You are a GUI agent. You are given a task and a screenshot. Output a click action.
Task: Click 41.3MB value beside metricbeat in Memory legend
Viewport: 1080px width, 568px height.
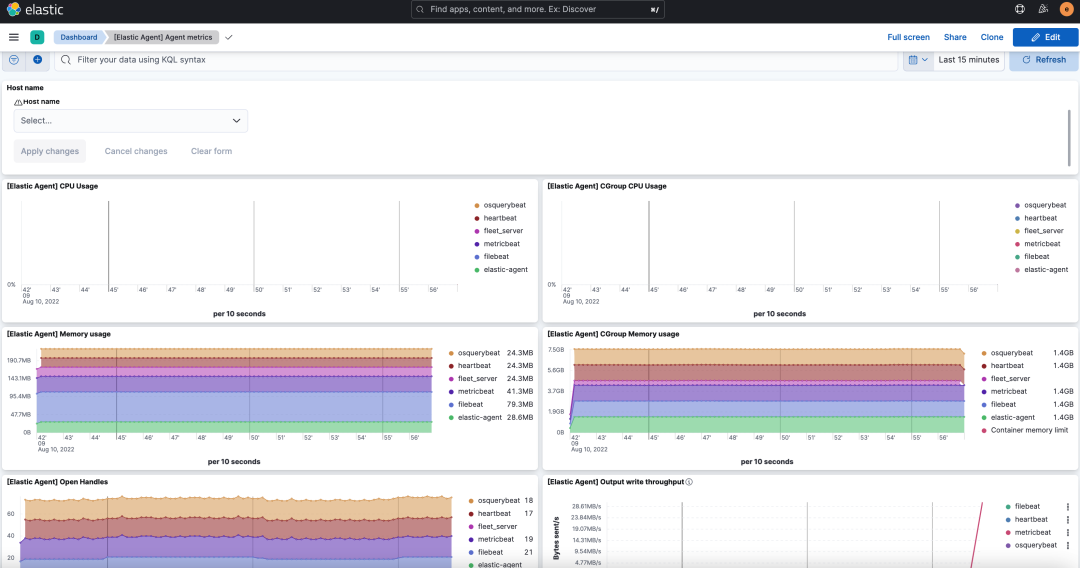(520, 392)
